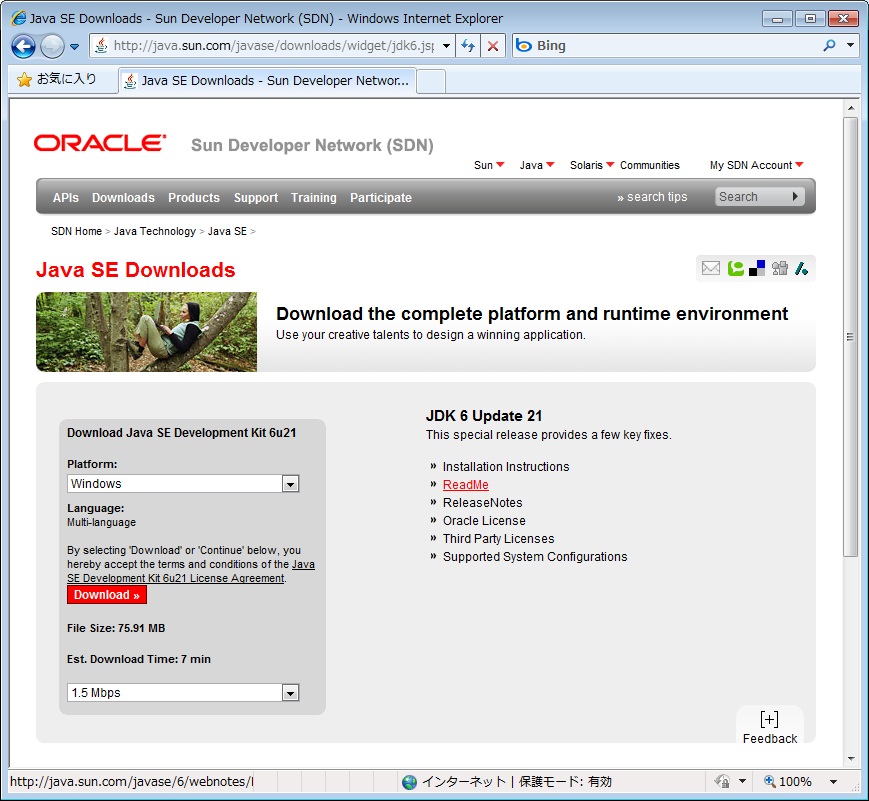869x801 pixels.
Task: Open Installation Instructions link
Action: click(505, 467)
